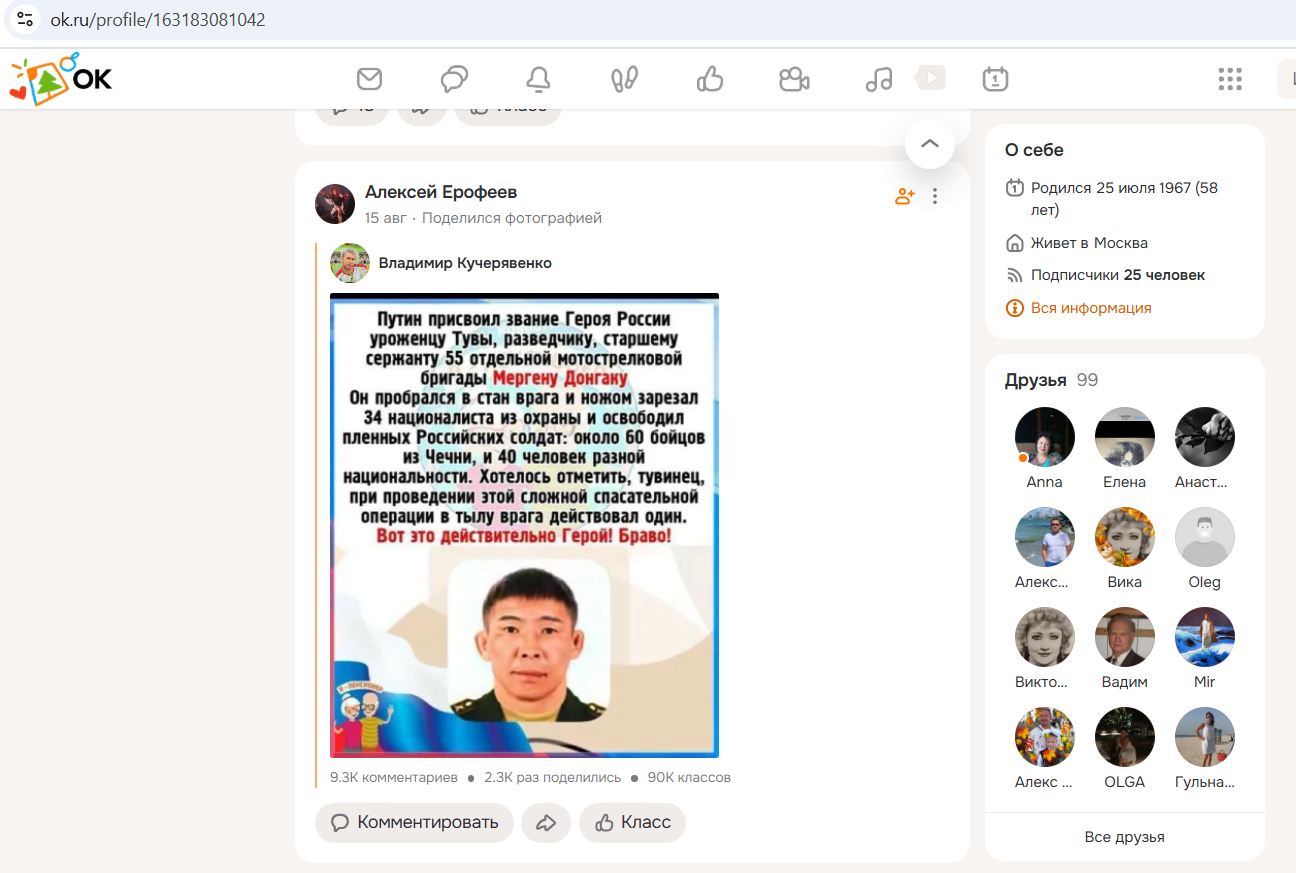
Task: Open the video camera icon
Action: pyautogui.click(x=794, y=79)
